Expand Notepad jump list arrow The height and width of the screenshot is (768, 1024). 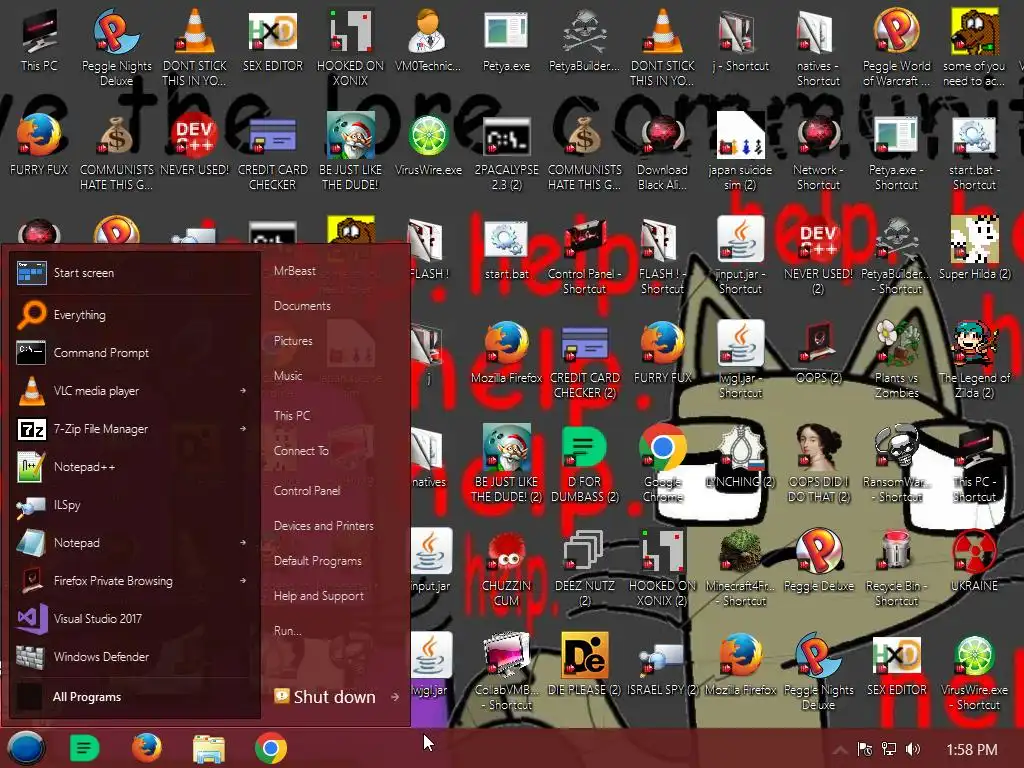click(x=243, y=543)
